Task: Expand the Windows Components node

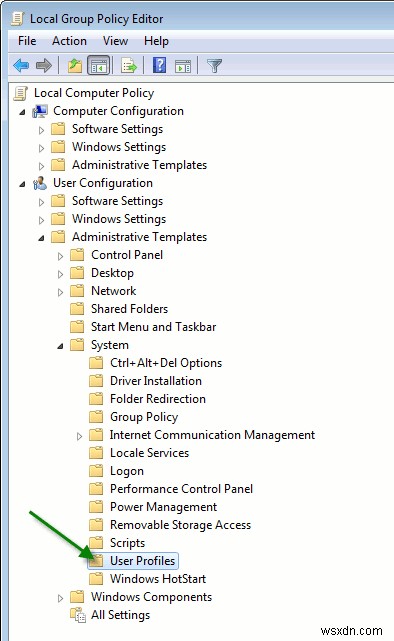Action: [x=60, y=598]
